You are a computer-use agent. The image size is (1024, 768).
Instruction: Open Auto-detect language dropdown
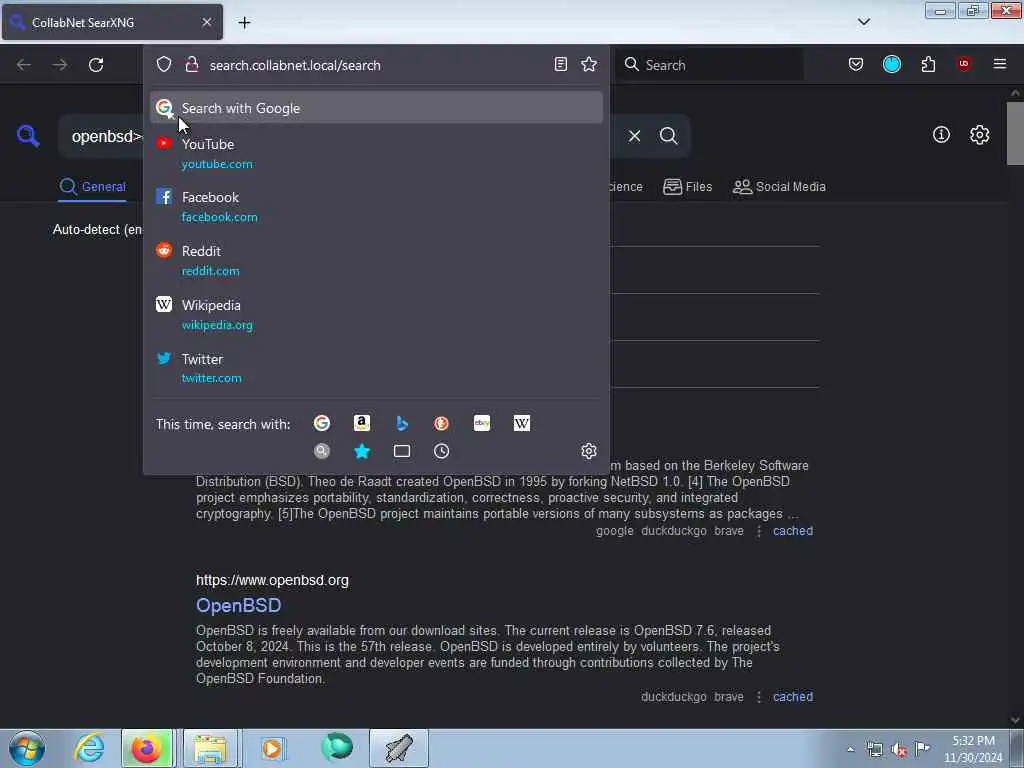(x=97, y=229)
